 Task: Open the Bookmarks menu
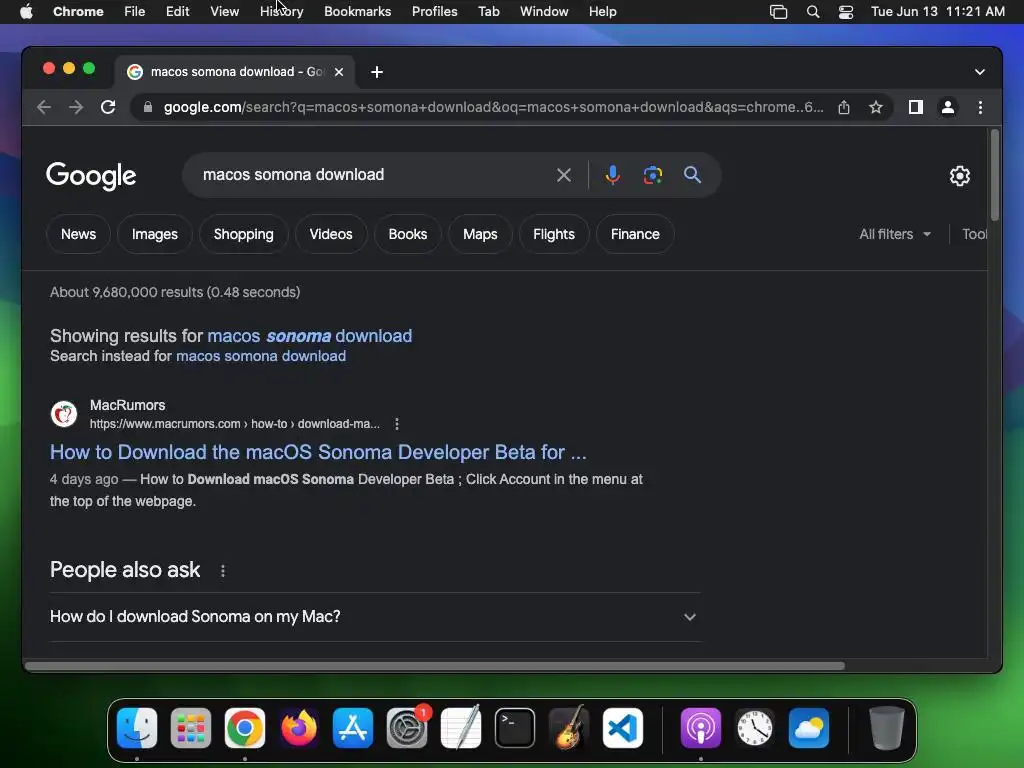357,12
